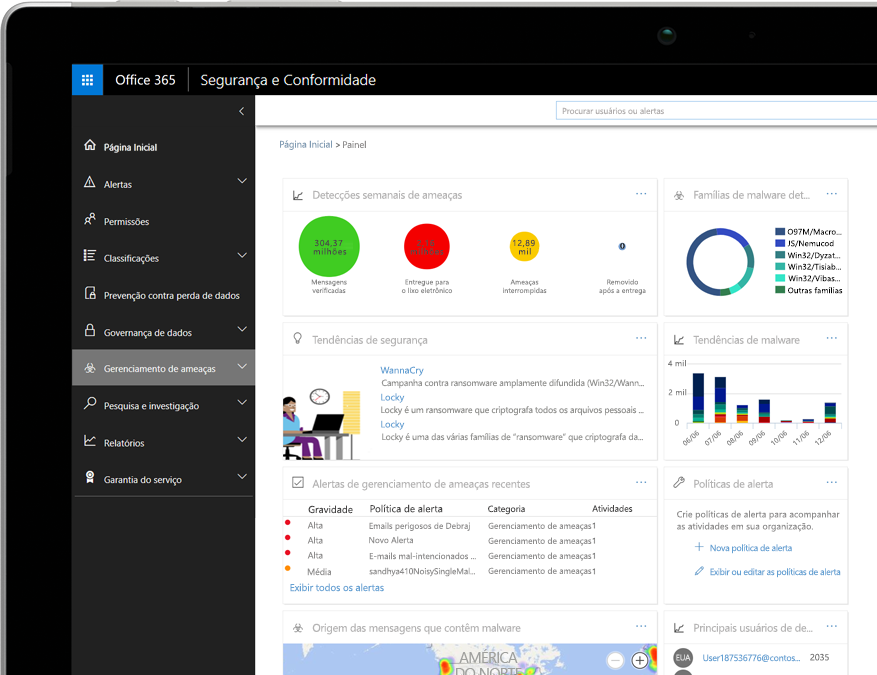The height and width of the screenshot is (675, 877).
Task: Open options menu for Políticas de alerta
Action: tap(832, 482)
